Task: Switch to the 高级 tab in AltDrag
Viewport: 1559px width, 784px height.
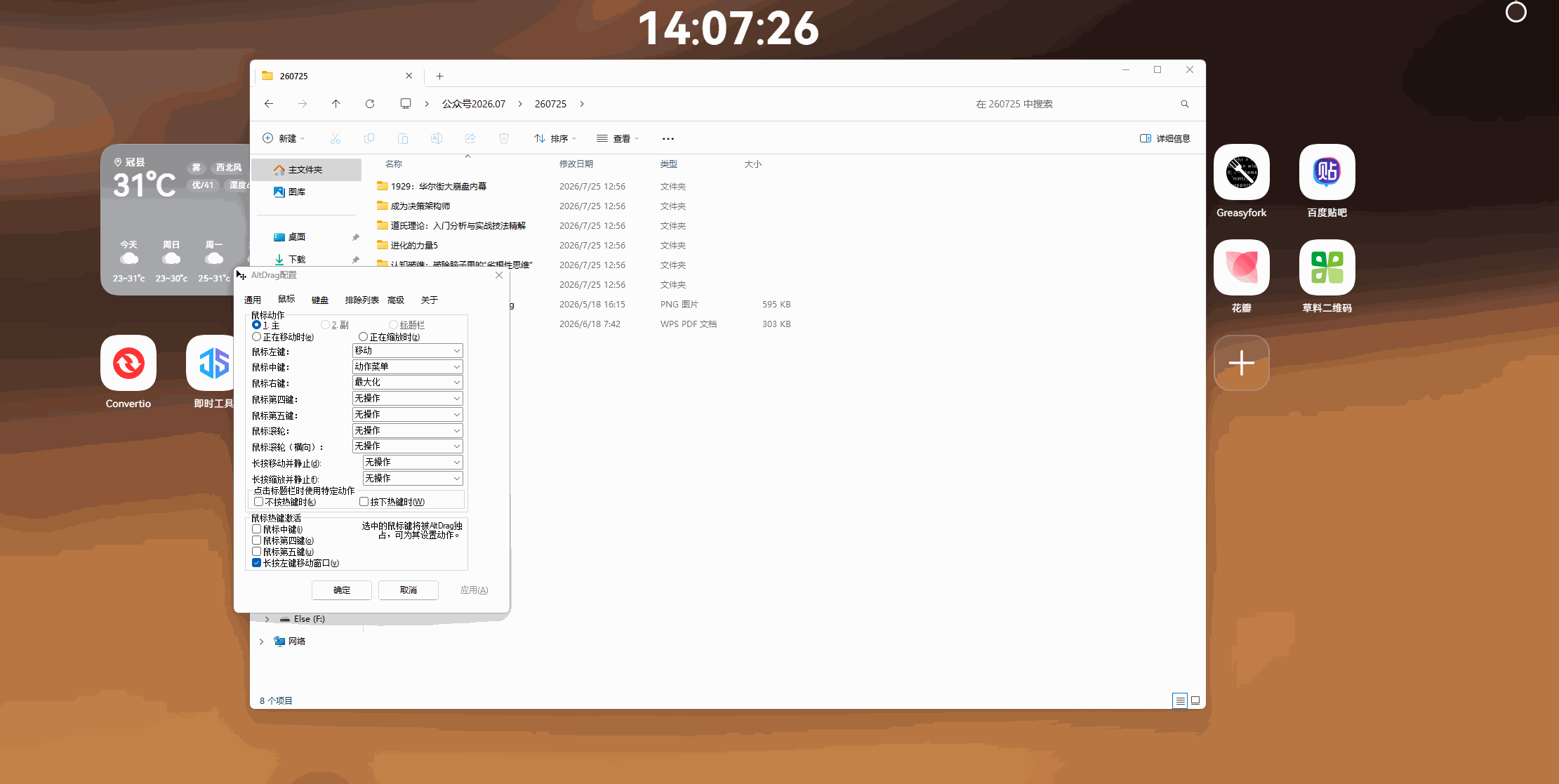Action: pyautogui.click(x=396, y=300)
